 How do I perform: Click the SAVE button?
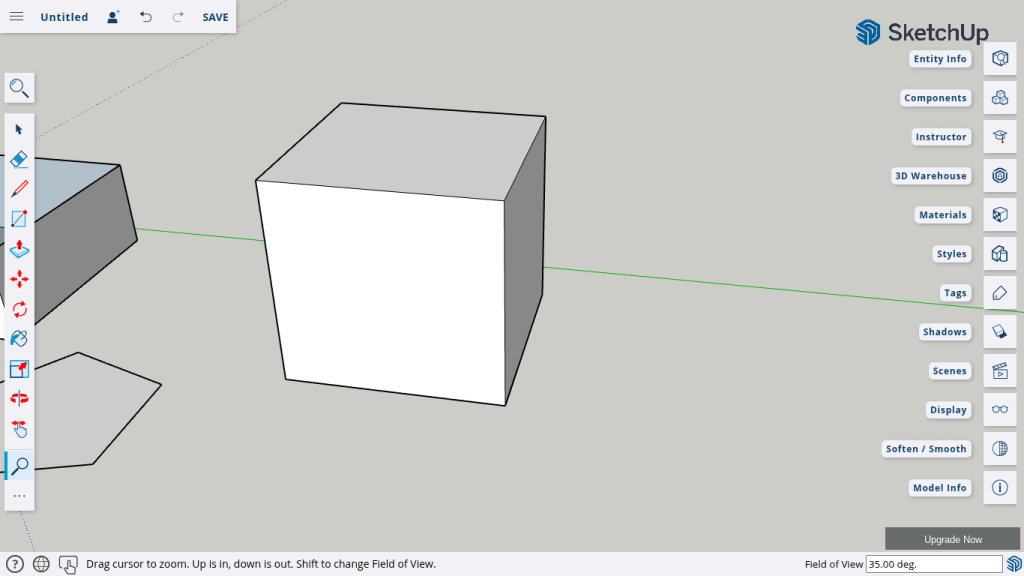(x=215, y=17)
